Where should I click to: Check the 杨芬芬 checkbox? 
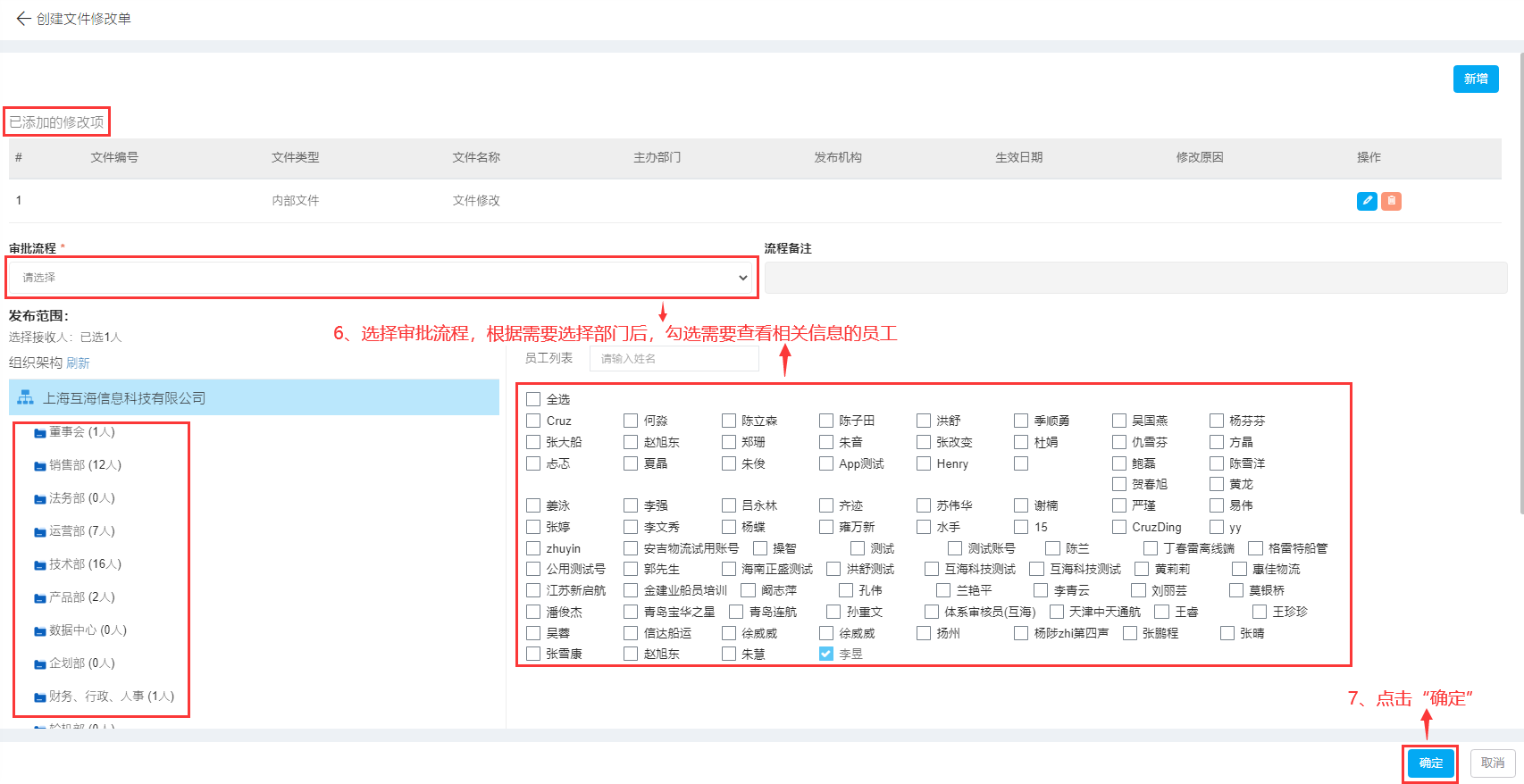1217,421
